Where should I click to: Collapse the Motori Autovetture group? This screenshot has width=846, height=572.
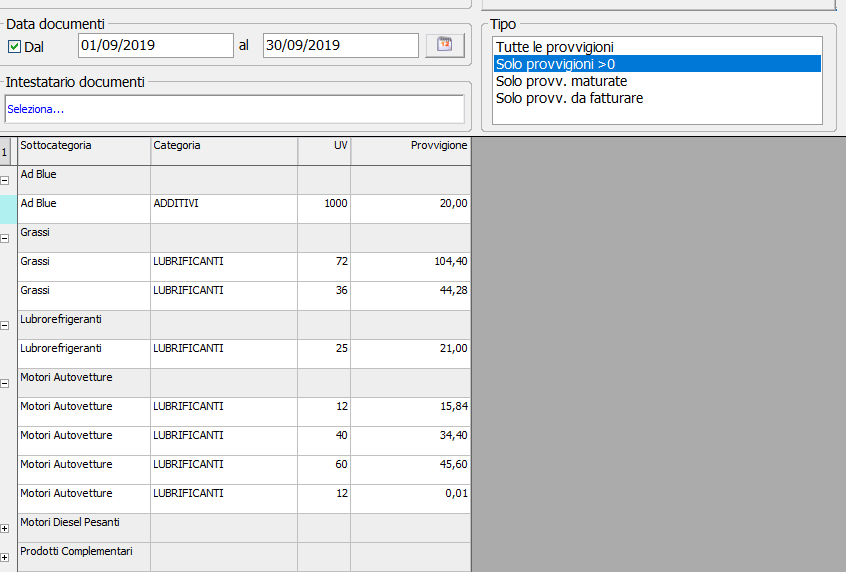tap(5, 384)
